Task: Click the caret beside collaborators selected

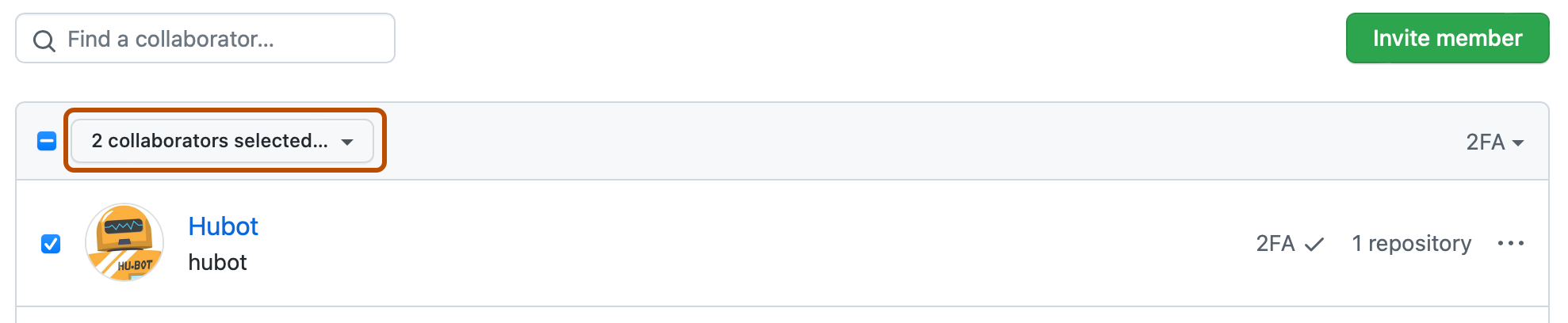Action: (x=347, y=142)
